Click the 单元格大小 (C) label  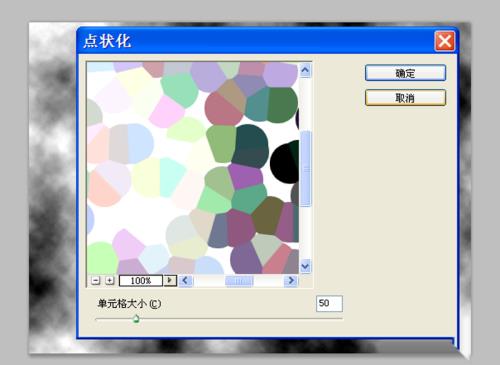129,304
